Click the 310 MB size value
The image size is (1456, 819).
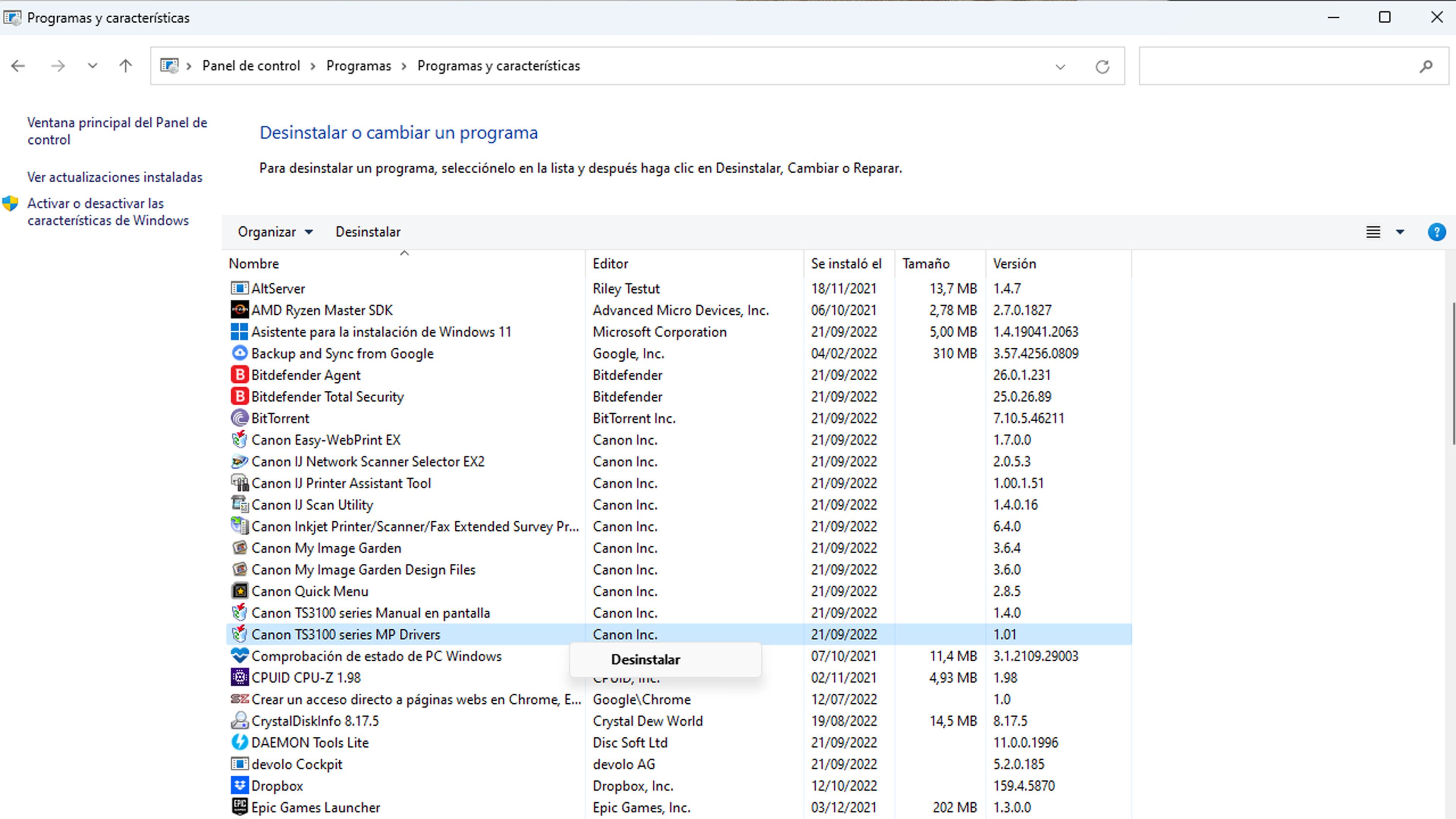955,353
